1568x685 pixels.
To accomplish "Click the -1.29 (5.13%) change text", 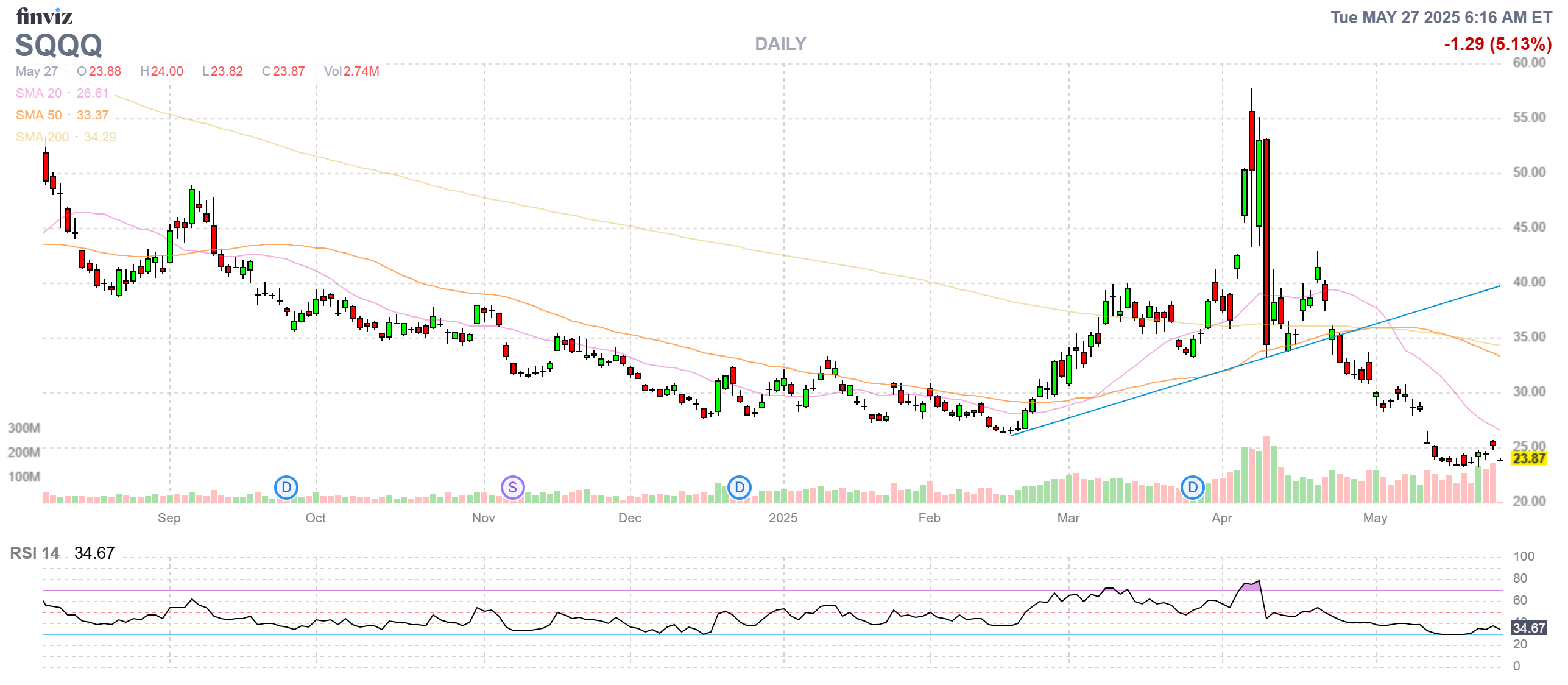I will (1497, 44).
